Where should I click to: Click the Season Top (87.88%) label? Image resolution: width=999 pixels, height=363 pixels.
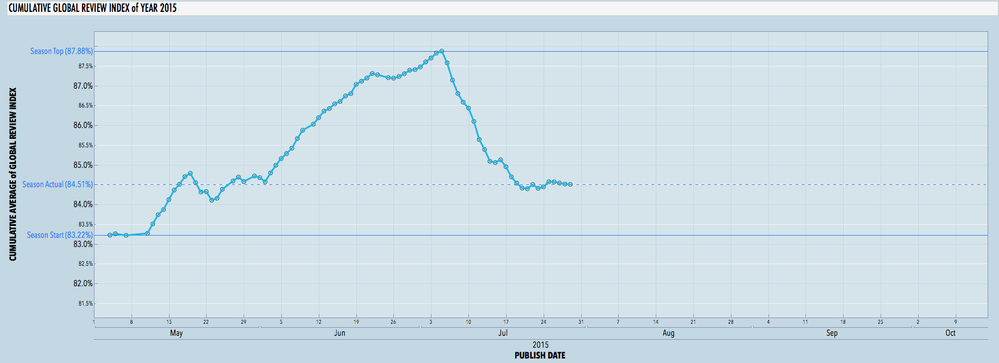[62, 51]
